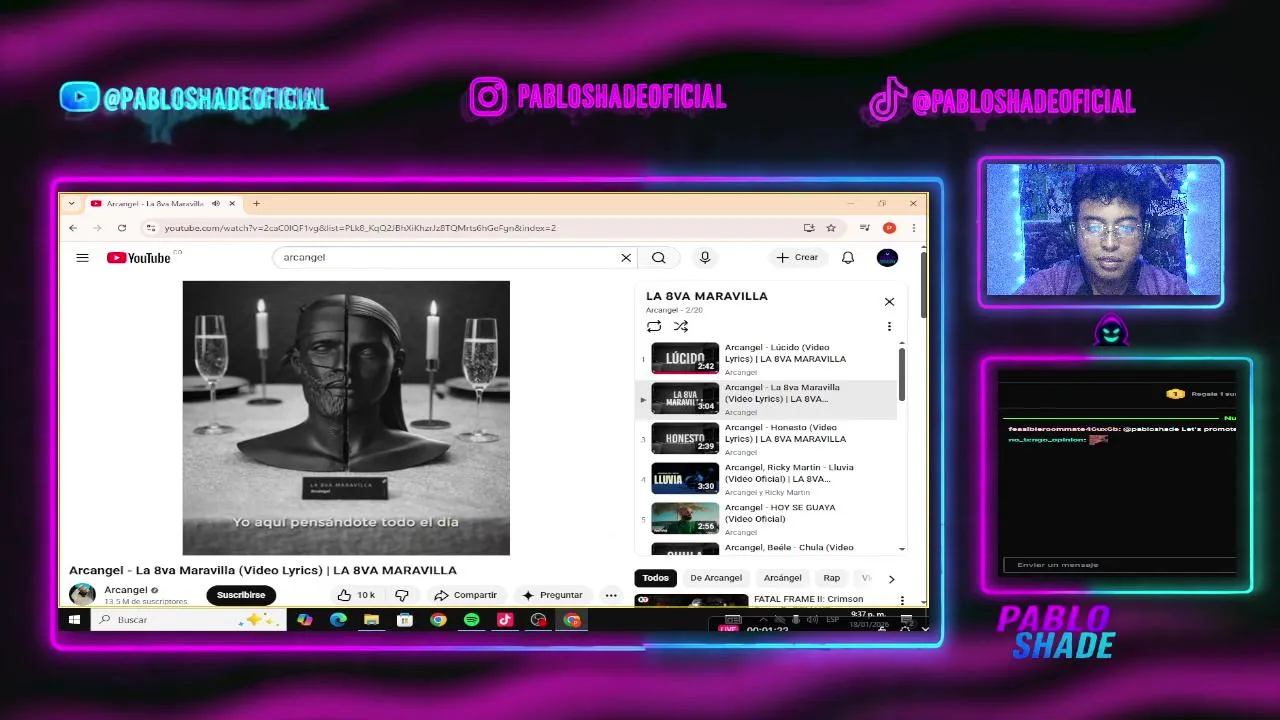Select the Arcangel - La 8va Maravilla tab
The width and height of the screenshot is (1280, 720).
coord(162,203)
